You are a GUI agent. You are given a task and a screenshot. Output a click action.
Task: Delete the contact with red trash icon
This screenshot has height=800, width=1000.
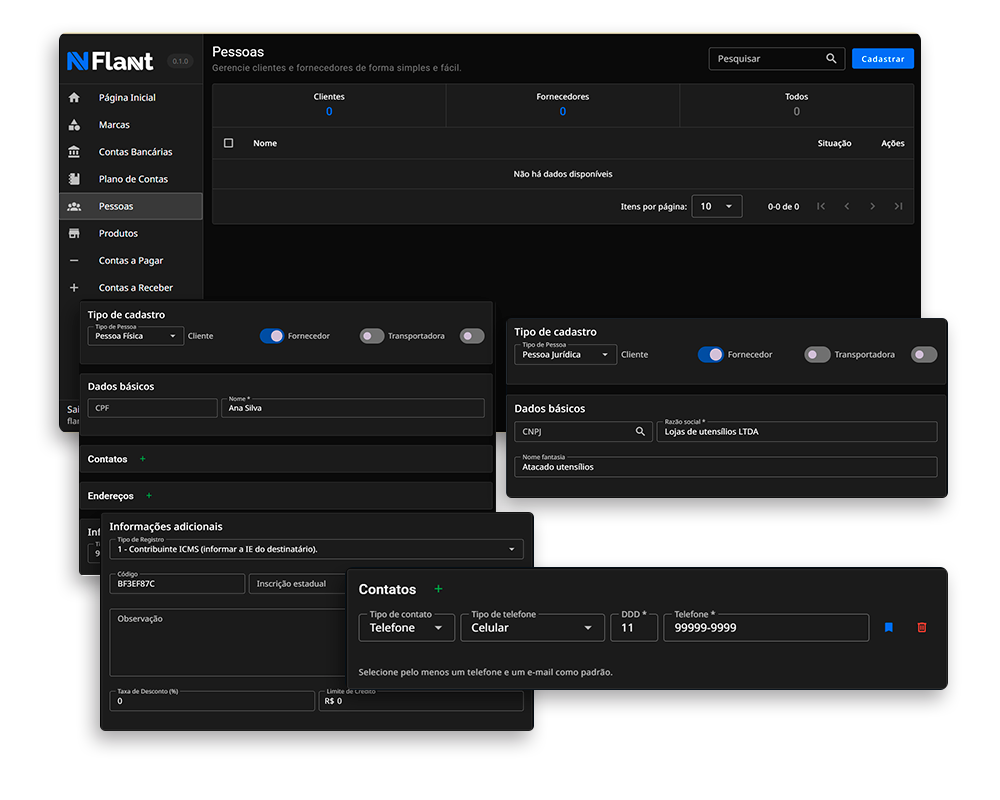click(922, 628)
